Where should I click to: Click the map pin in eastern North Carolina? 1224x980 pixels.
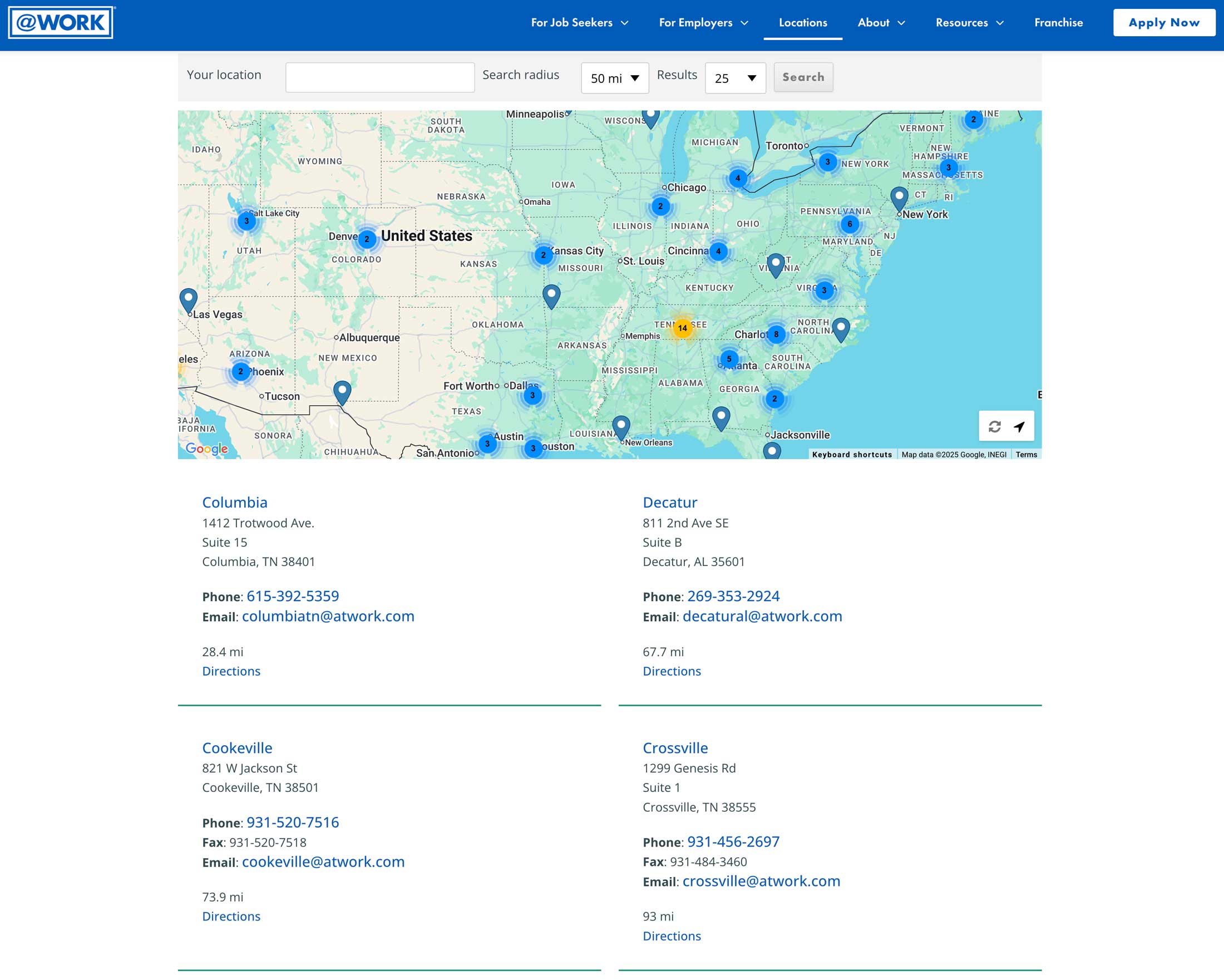(x=841, y=329)
